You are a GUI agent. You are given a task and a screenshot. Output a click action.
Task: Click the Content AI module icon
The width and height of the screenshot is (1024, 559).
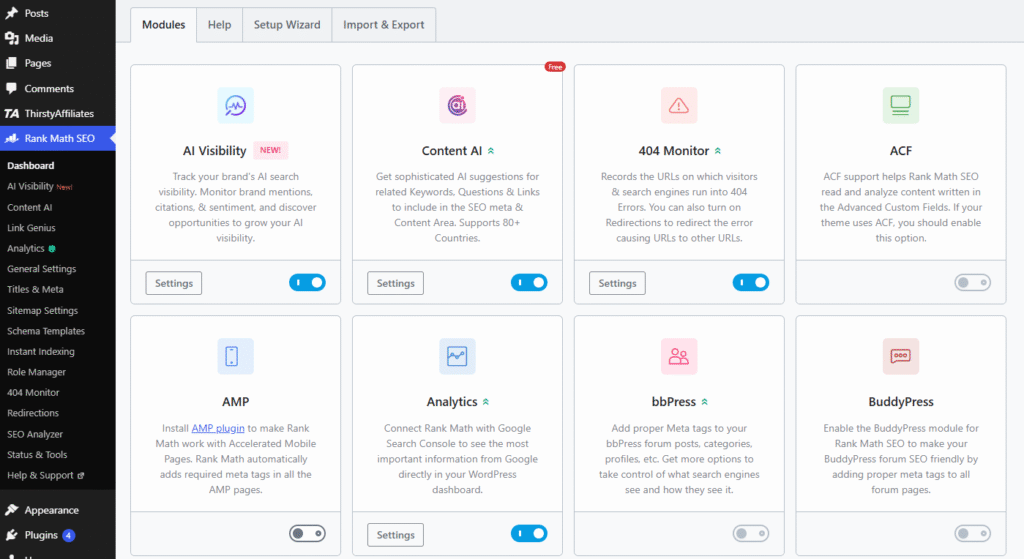457,105
